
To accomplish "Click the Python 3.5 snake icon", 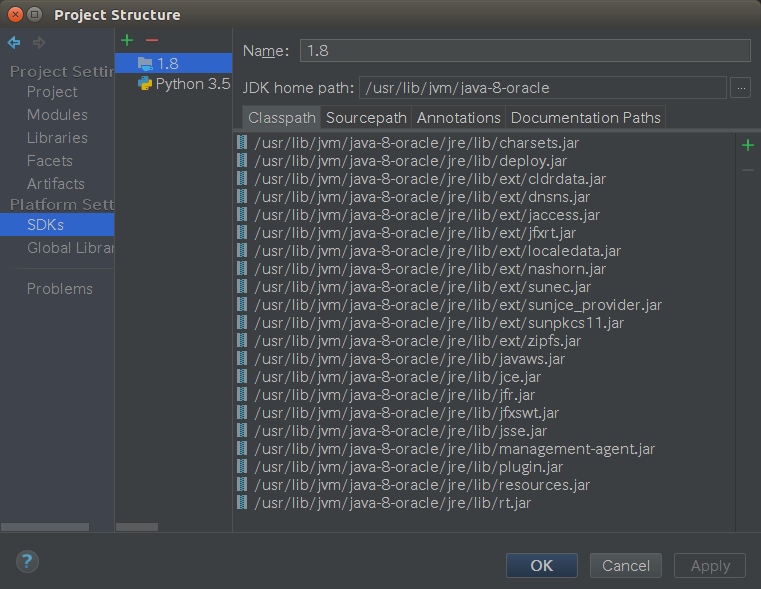I will [145, 83].
